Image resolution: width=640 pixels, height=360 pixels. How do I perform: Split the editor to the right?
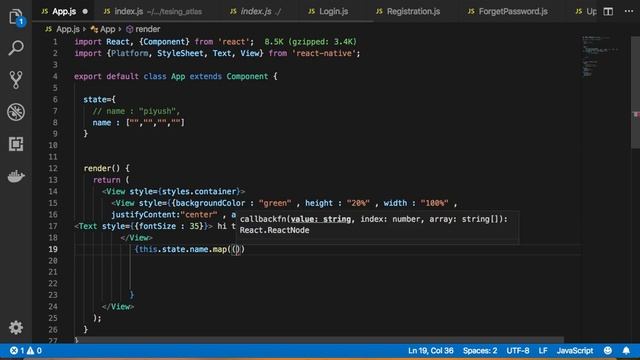click(x=608, y=11)
